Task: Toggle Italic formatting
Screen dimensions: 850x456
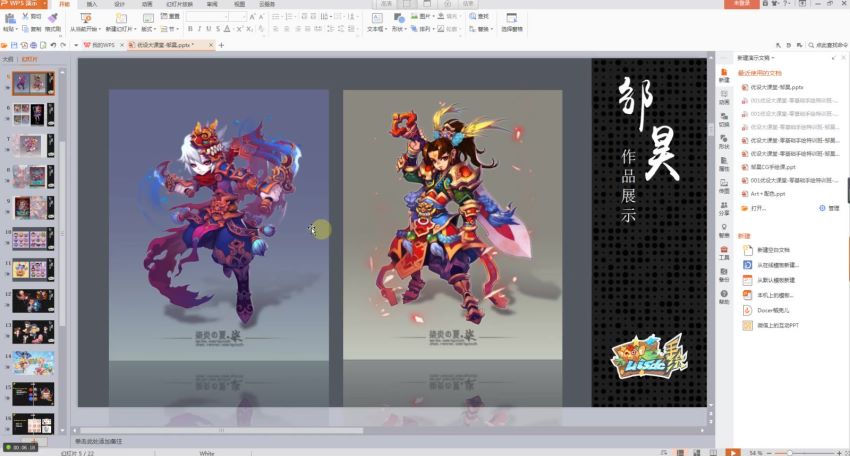Action: (199, 29)
